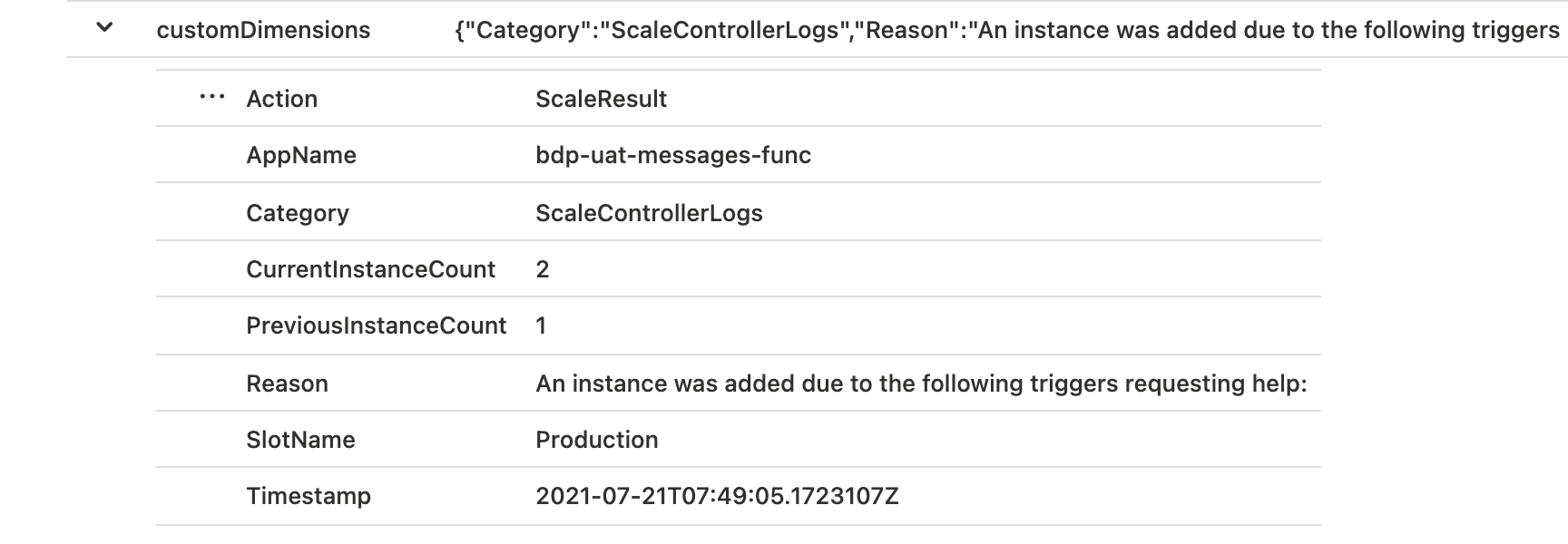Viewport: 1568px width, 544px height.
Task: Click the Timestamp row key
Action: pos(309,496)
